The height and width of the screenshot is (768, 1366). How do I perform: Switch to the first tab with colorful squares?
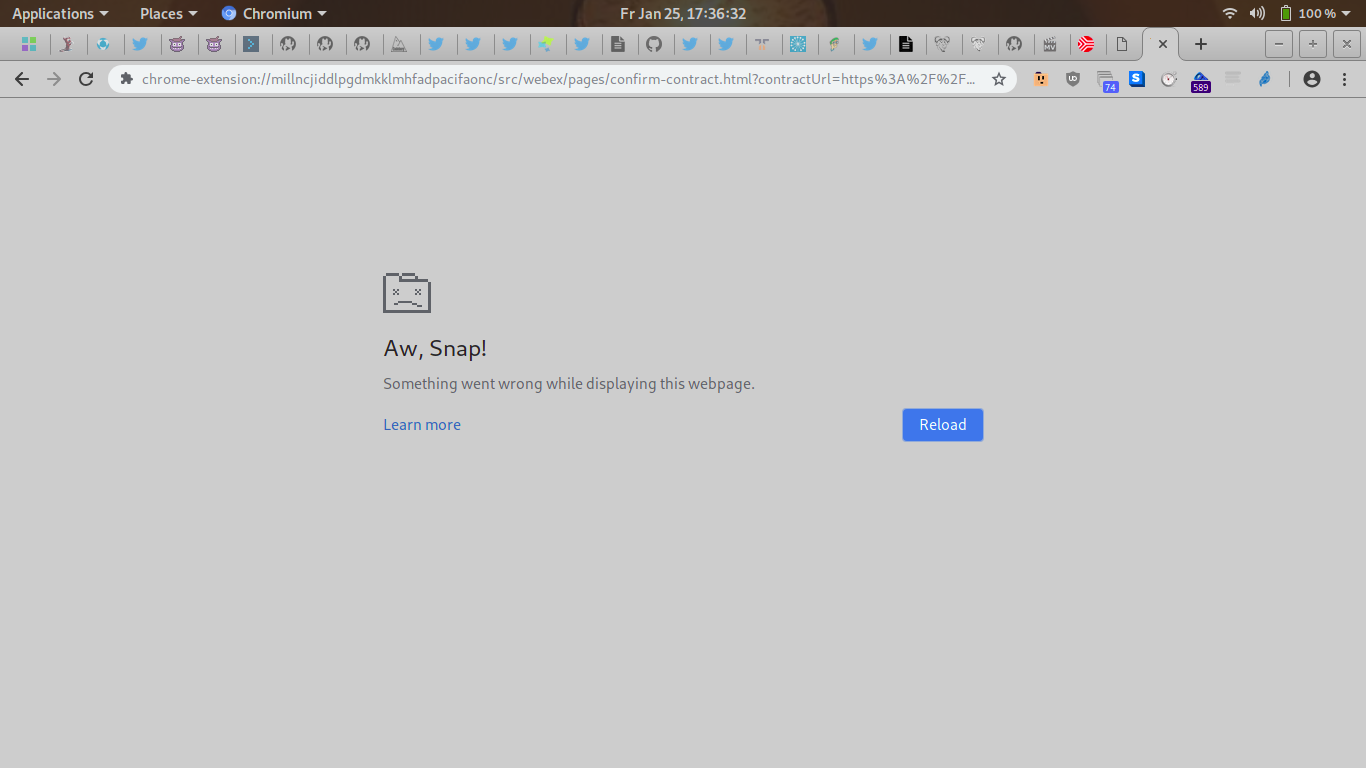point(28,44)
